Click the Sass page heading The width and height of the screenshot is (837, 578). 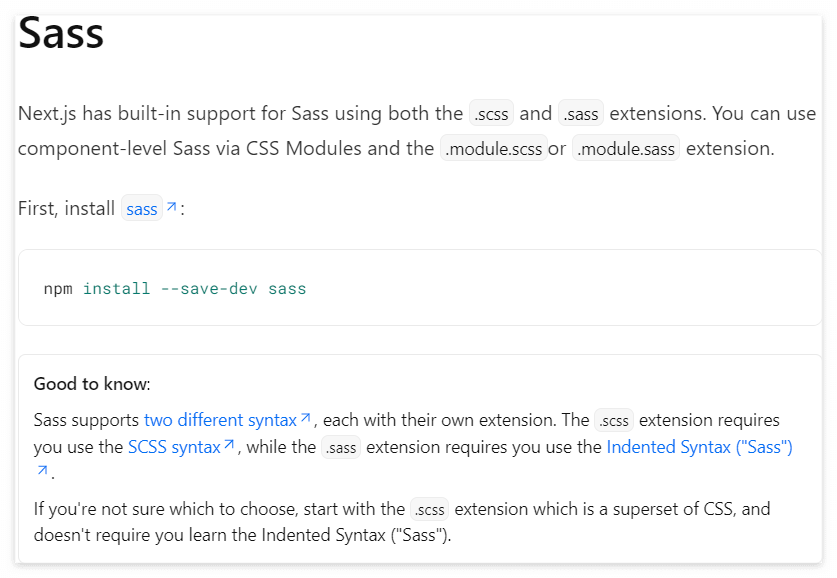[x=61, y=33]
